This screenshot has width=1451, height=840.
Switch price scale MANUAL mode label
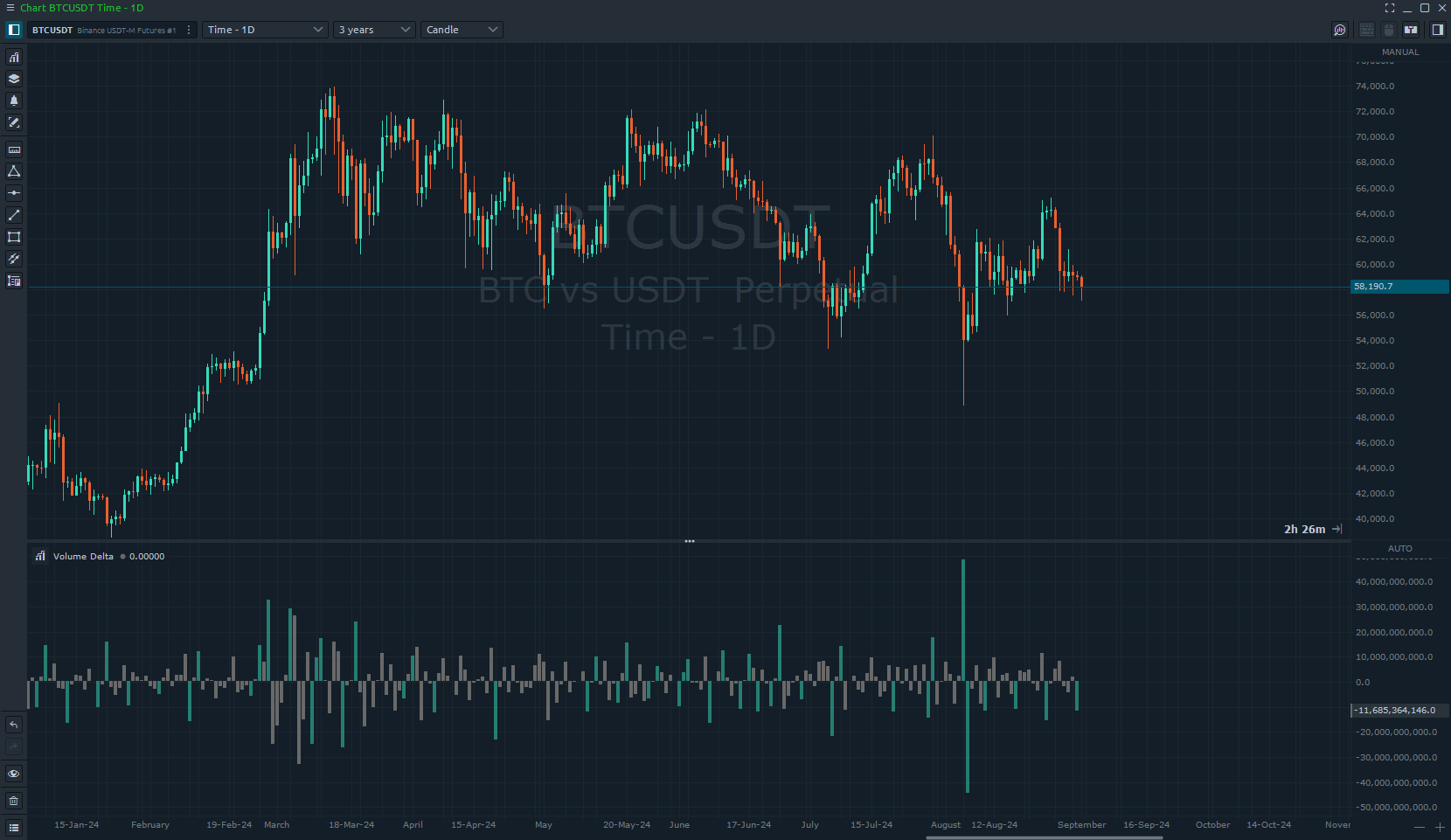1400,52
